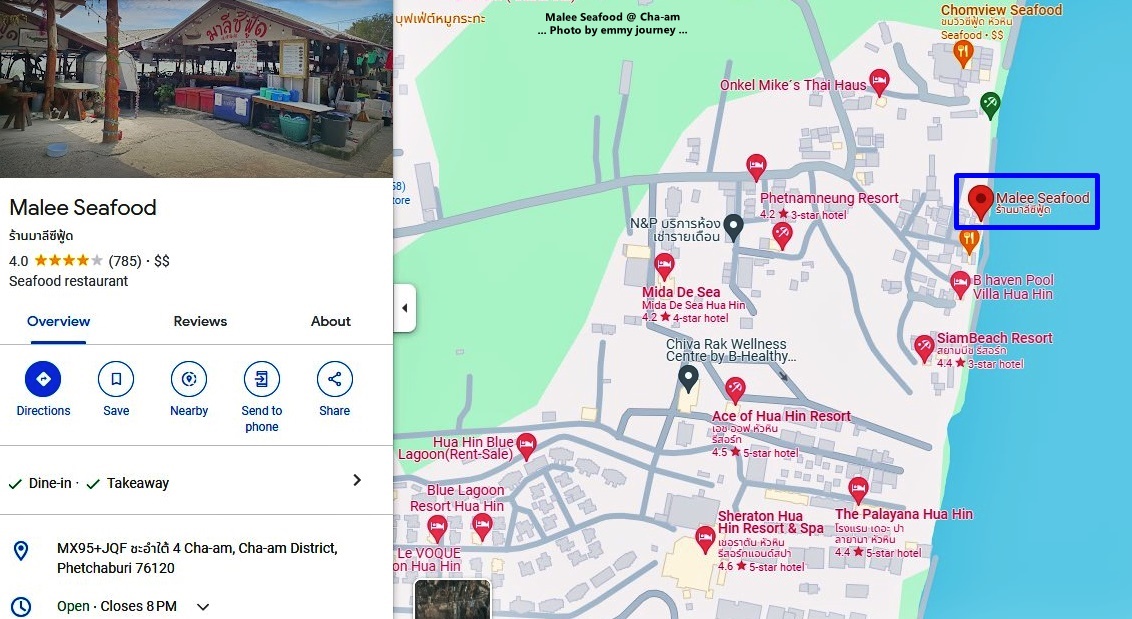The image size is (1132, 619).
Task: Expand the Dine-in Takeaway service options chevron
Action: coord(357,480)
